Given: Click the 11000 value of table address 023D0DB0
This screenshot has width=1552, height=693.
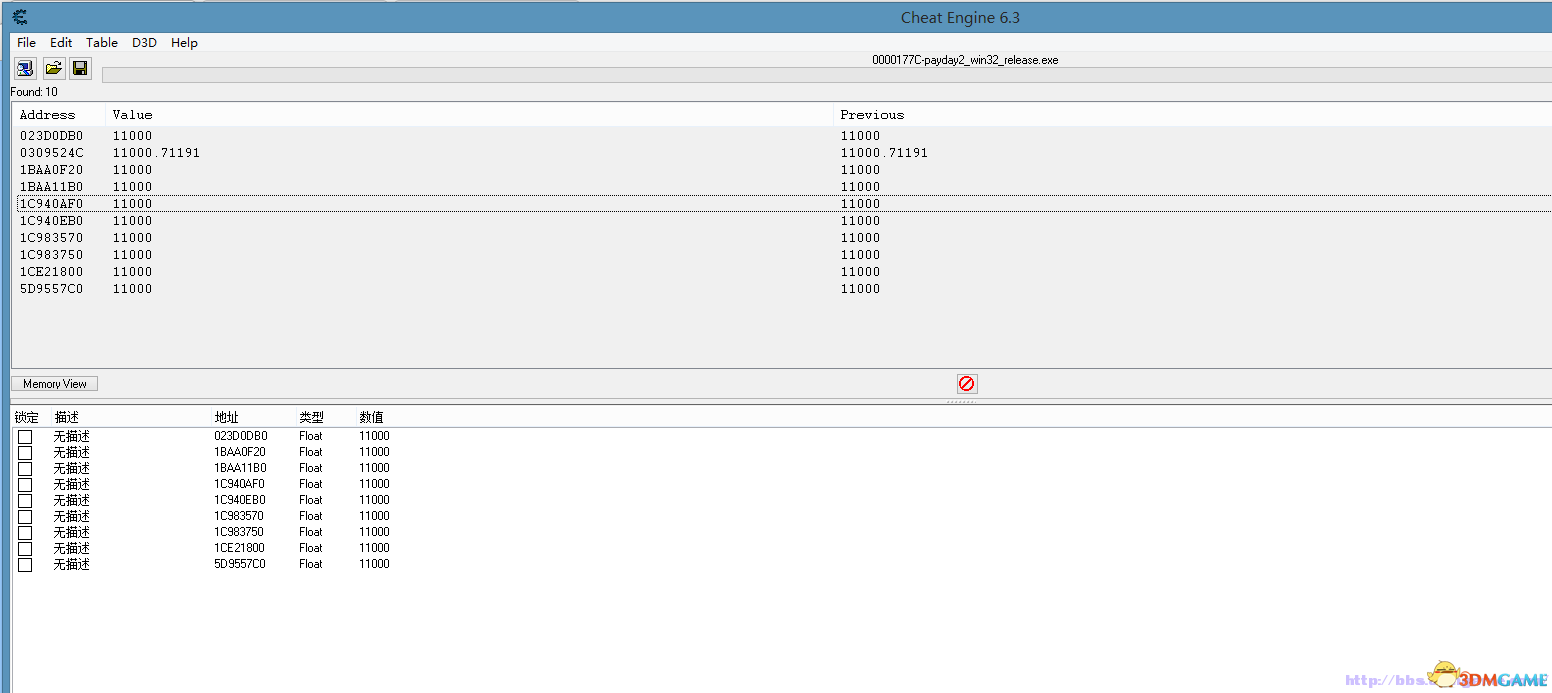Looking at the screenshot, I should click(374, 436).
